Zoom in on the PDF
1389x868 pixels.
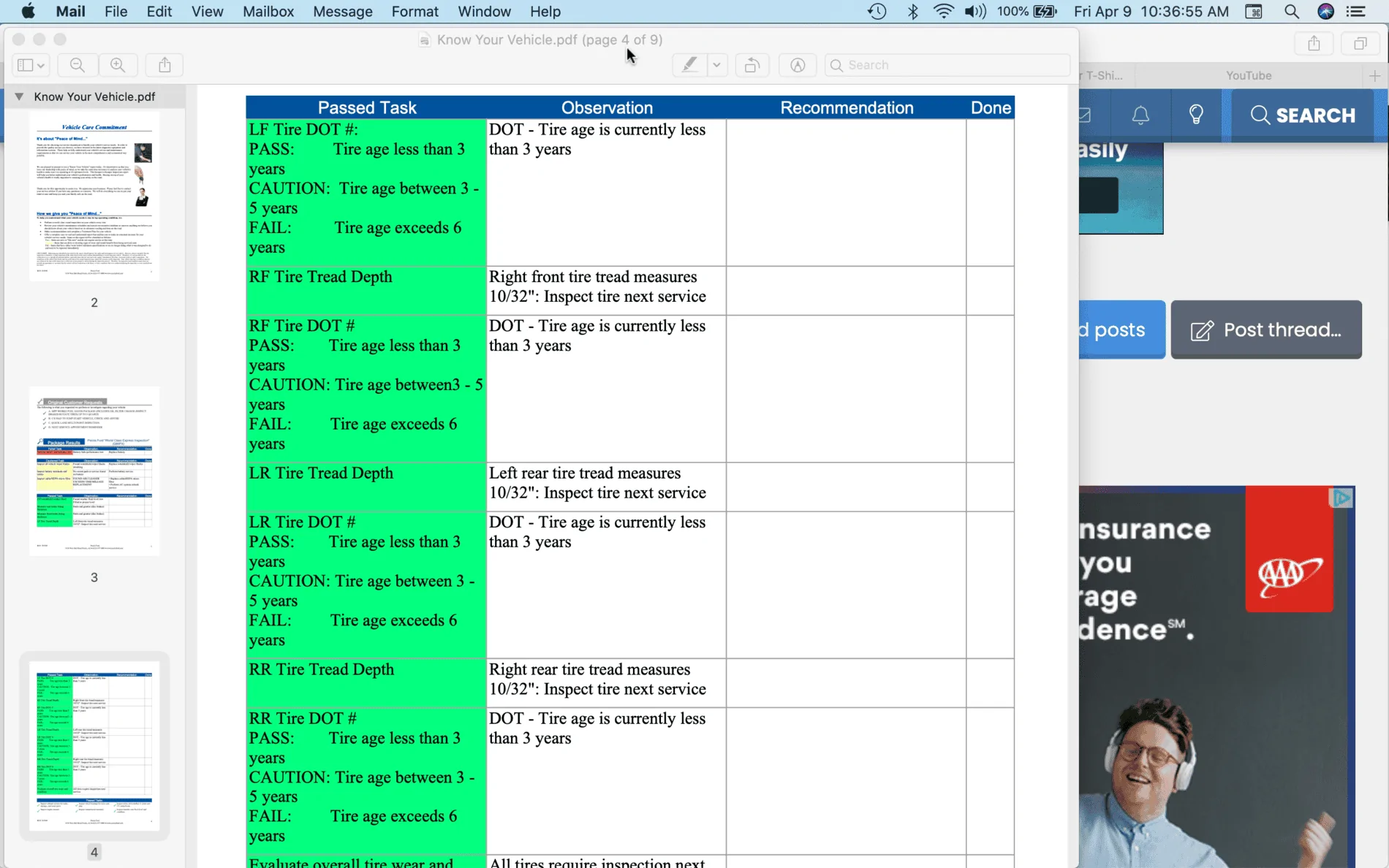(x=117, y=65)
